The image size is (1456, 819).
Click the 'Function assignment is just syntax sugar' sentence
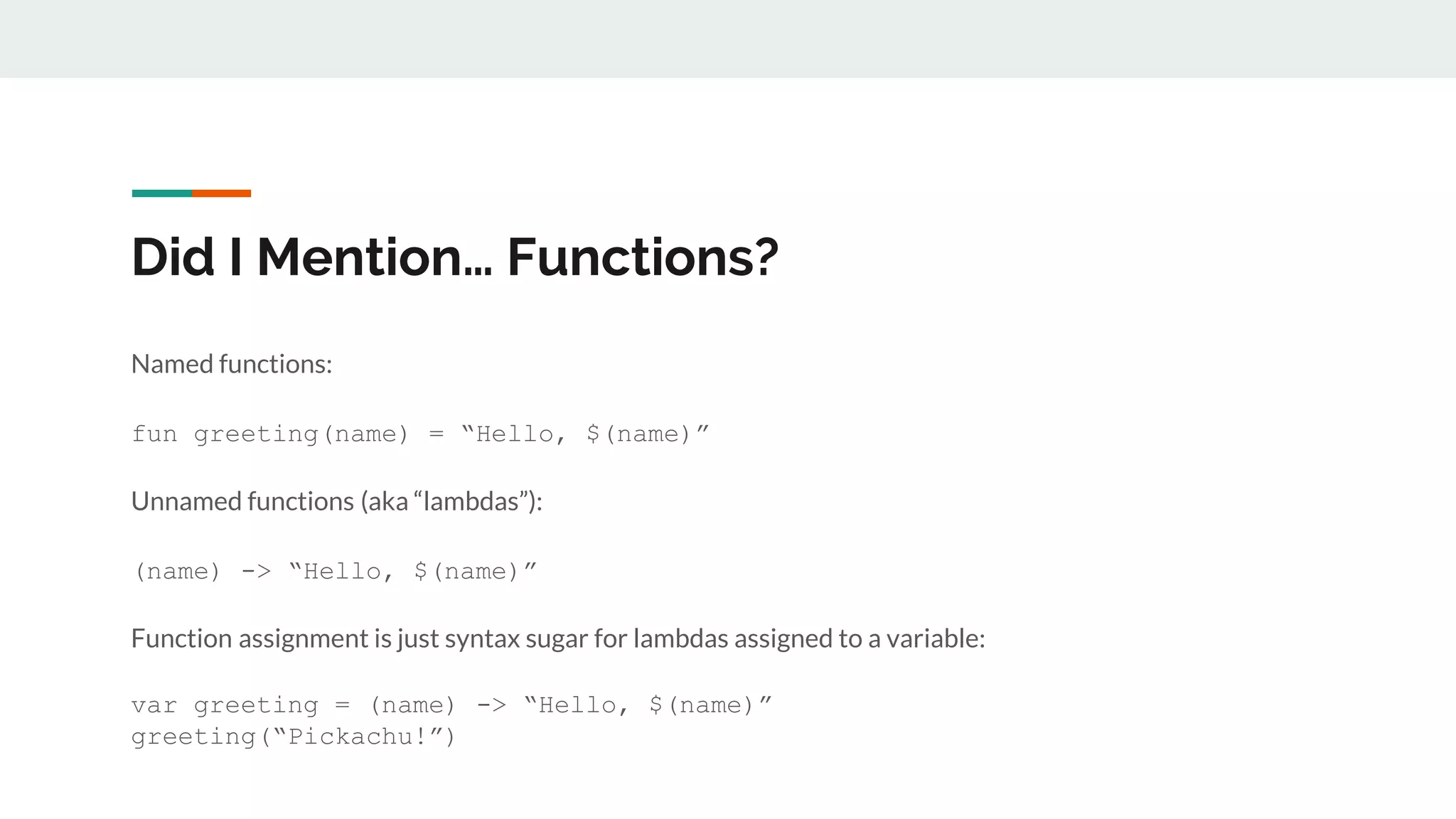coord(558,638)
